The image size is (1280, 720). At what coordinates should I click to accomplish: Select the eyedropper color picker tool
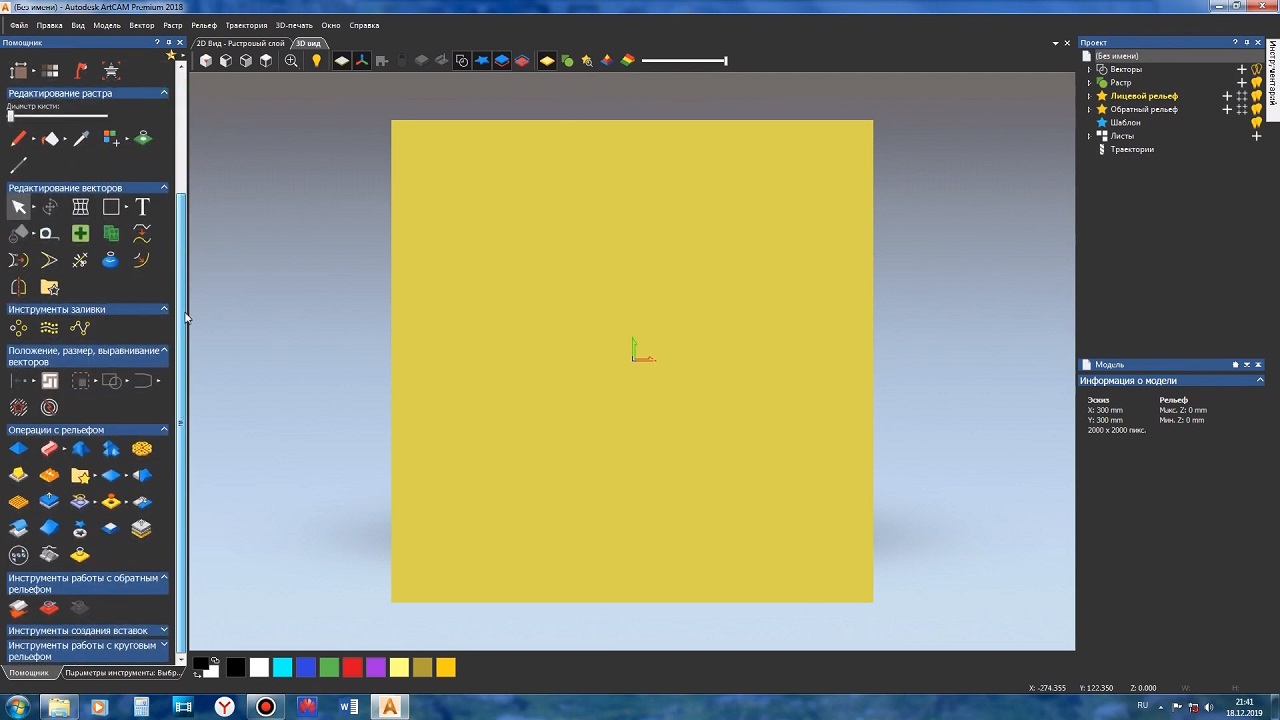[x=81, y=139]
